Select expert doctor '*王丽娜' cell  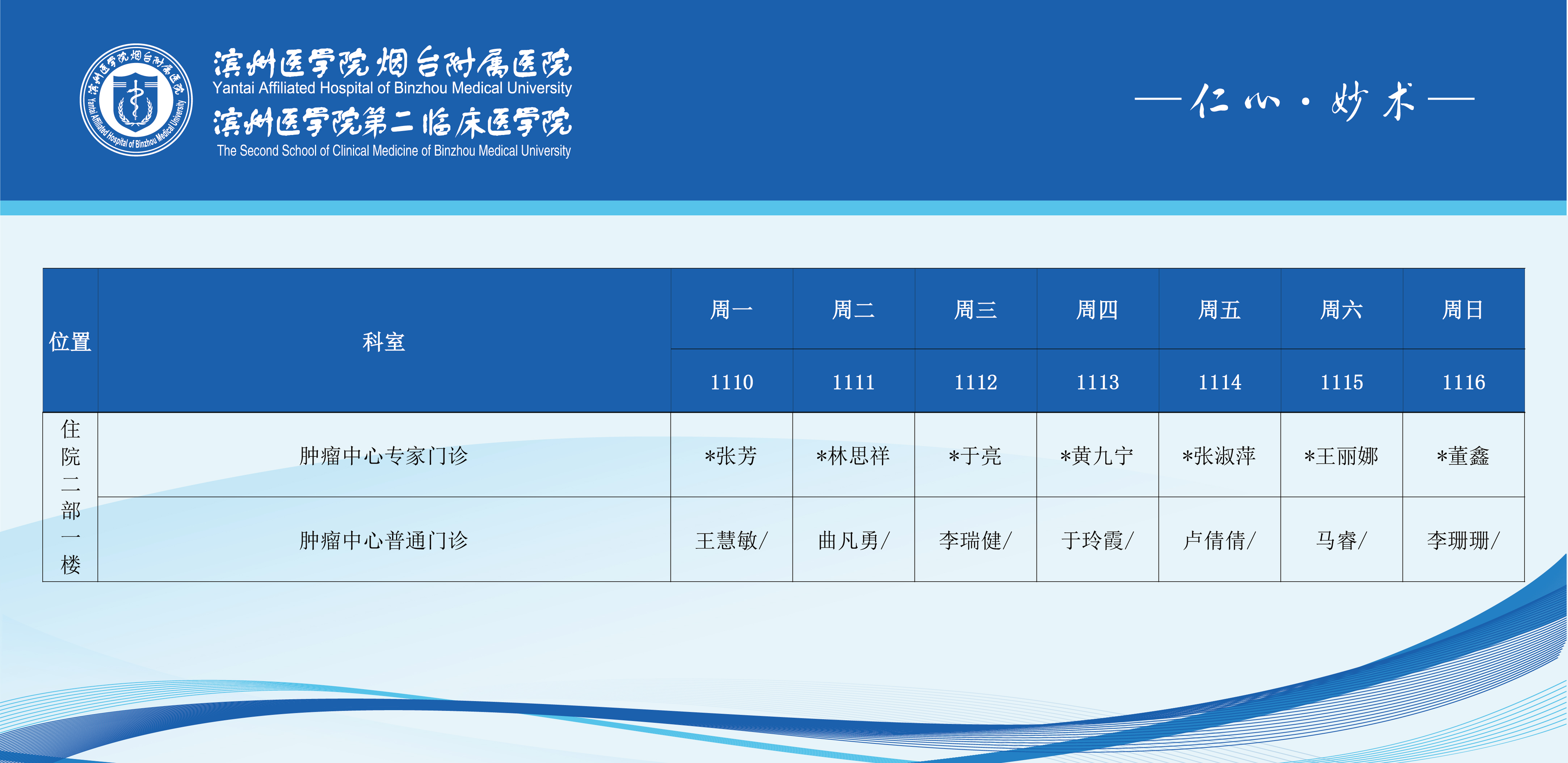(1341, 456)
